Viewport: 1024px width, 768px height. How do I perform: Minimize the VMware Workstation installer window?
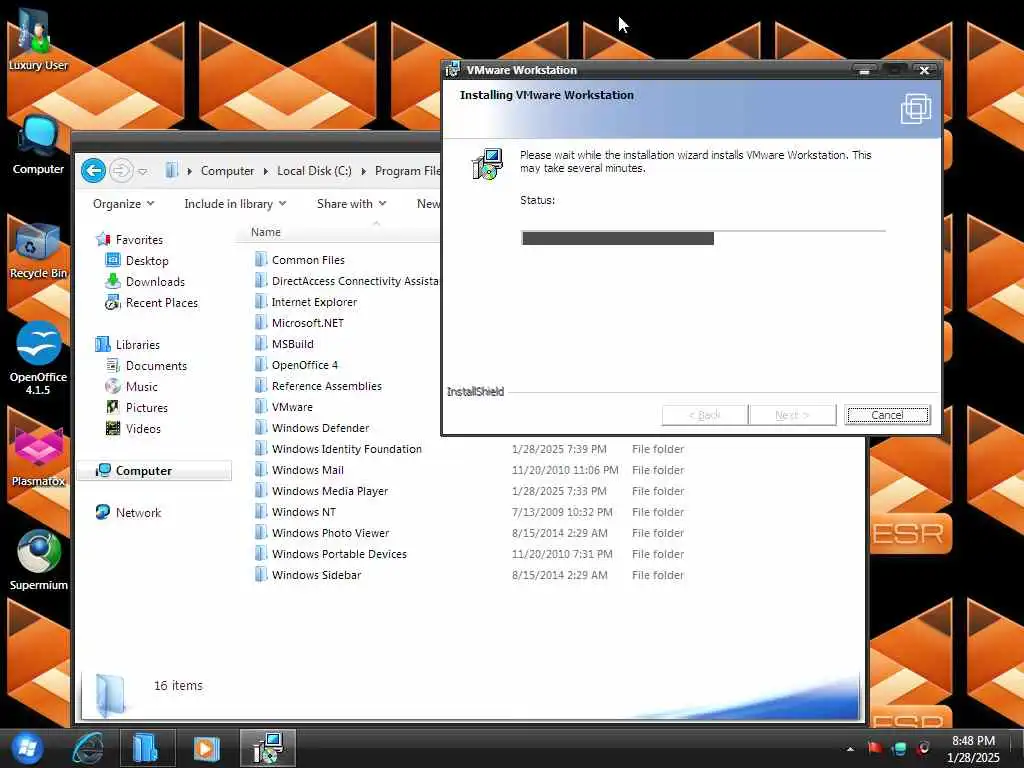(x=865, y=70)
